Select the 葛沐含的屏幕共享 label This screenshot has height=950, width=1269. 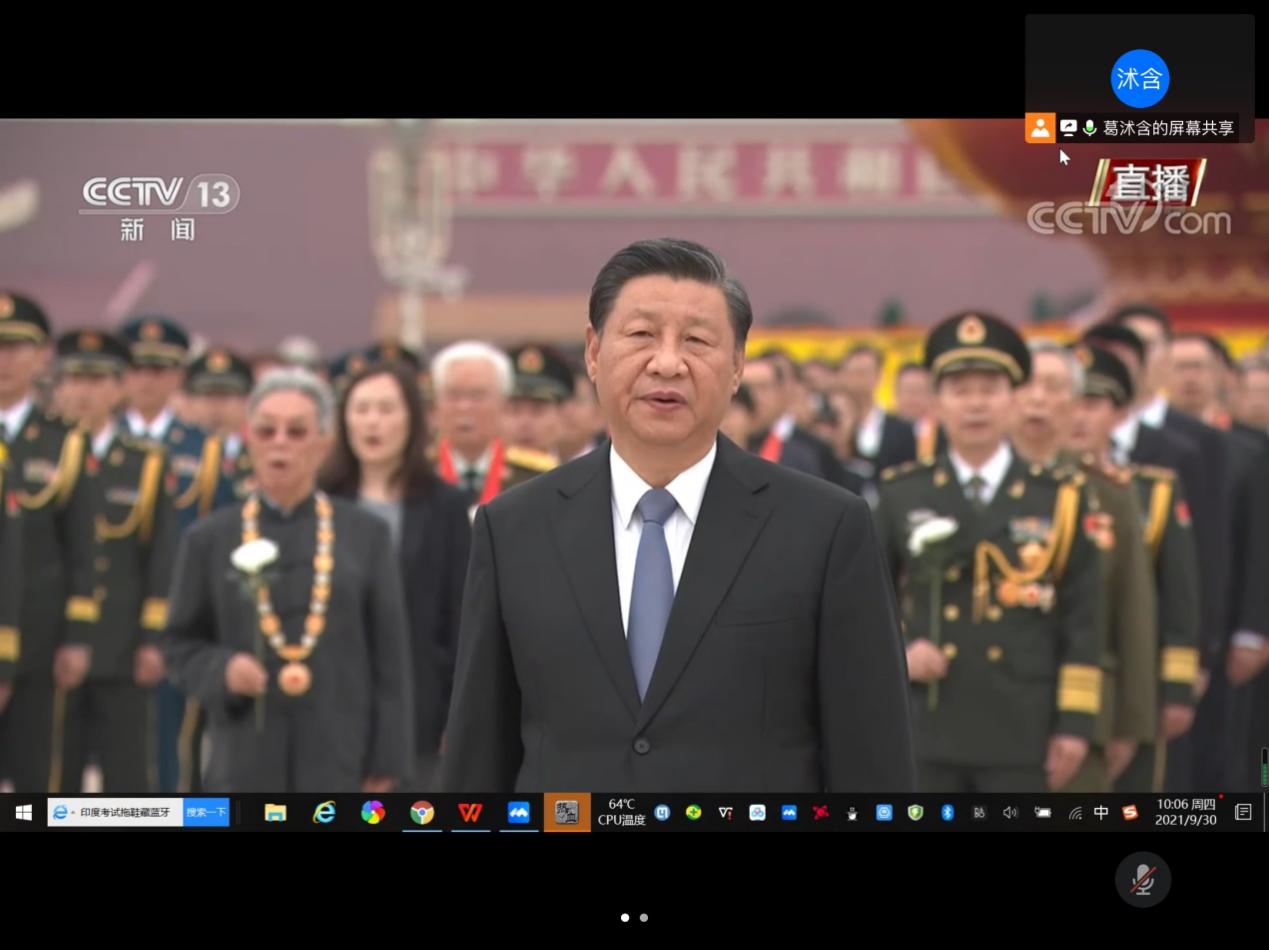(x=1168, y=128)
